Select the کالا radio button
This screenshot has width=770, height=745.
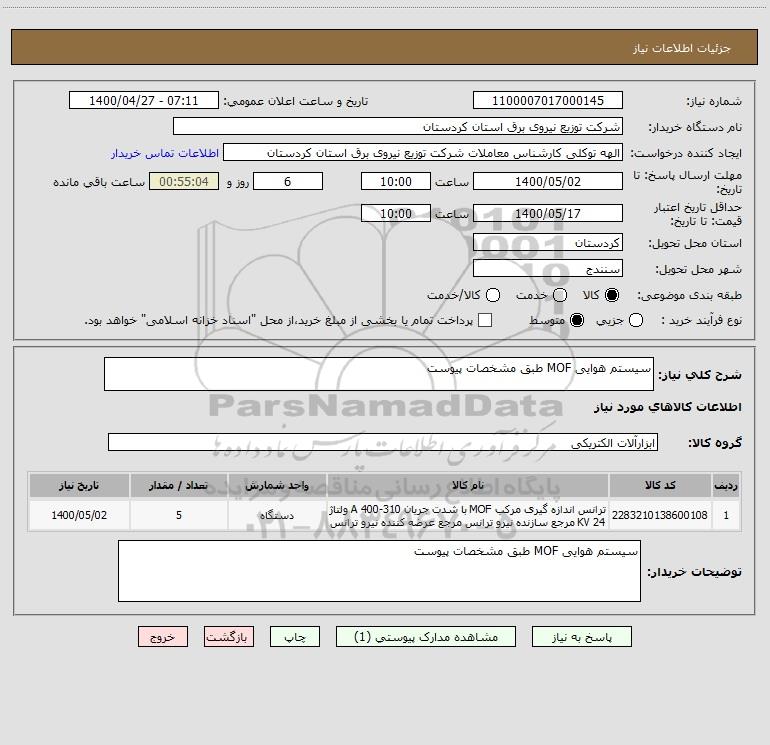coord(612,295)
